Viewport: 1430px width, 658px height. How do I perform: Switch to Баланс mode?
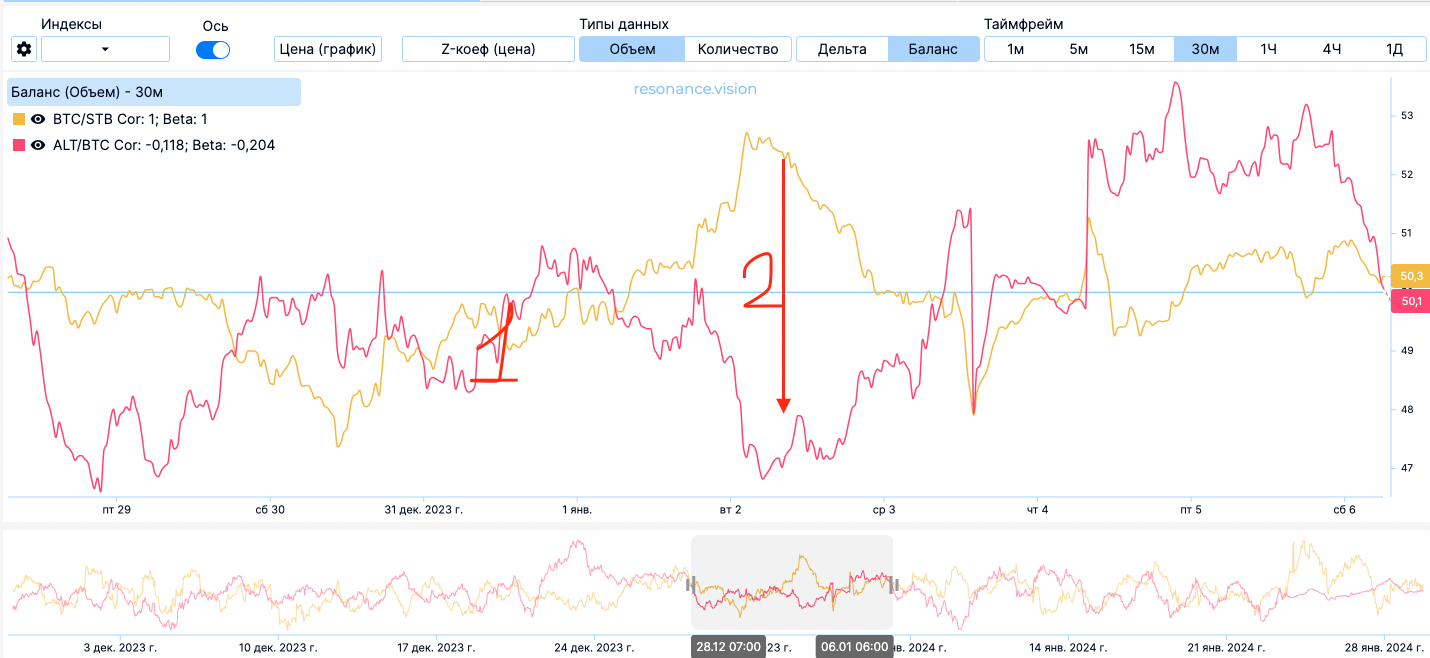[933, 49]
